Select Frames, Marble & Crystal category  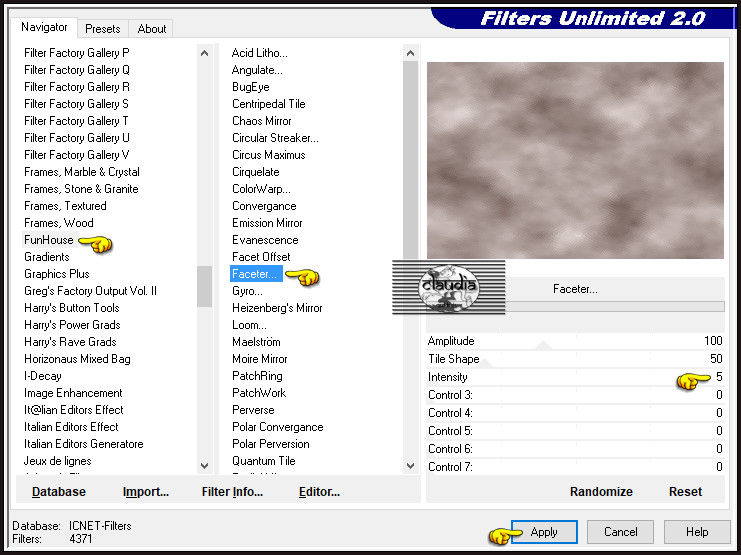82,172
